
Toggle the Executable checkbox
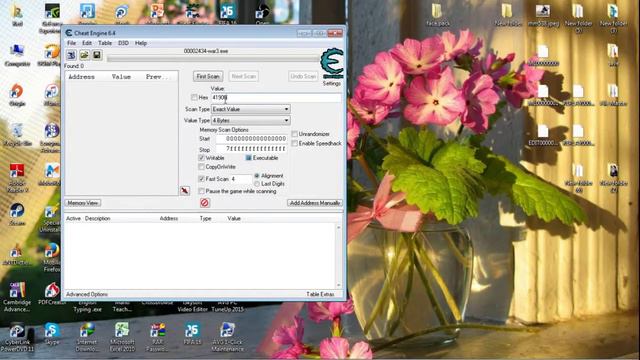[248, 158]
